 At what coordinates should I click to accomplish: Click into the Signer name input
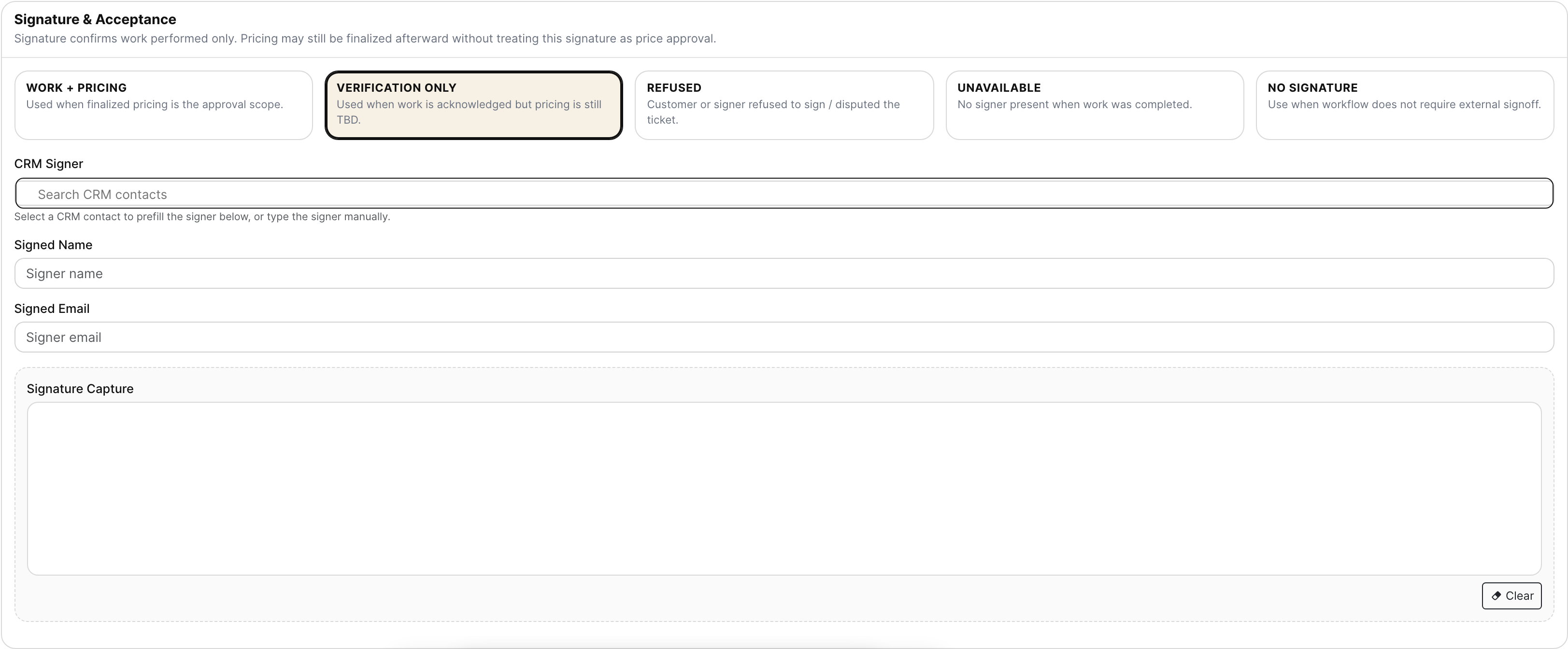click(784, 273)
